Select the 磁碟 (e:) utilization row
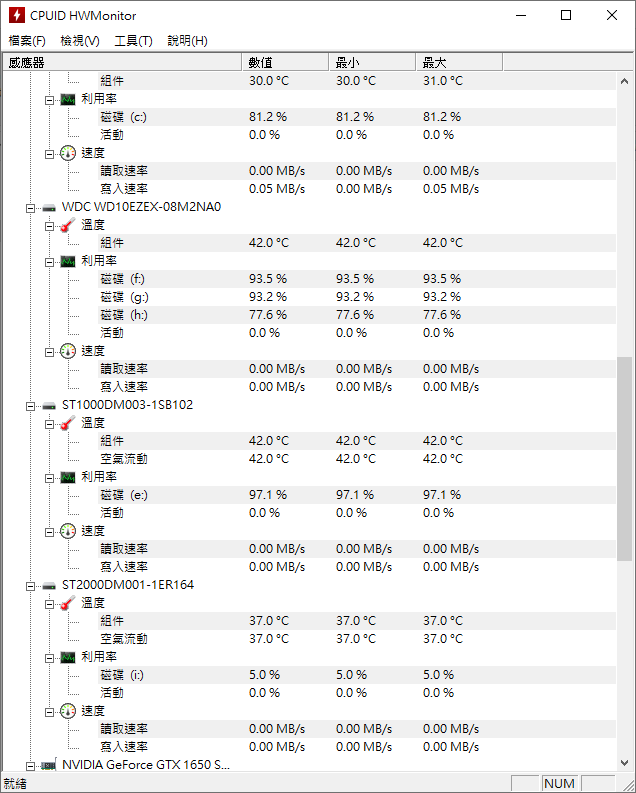 point(309,495)
